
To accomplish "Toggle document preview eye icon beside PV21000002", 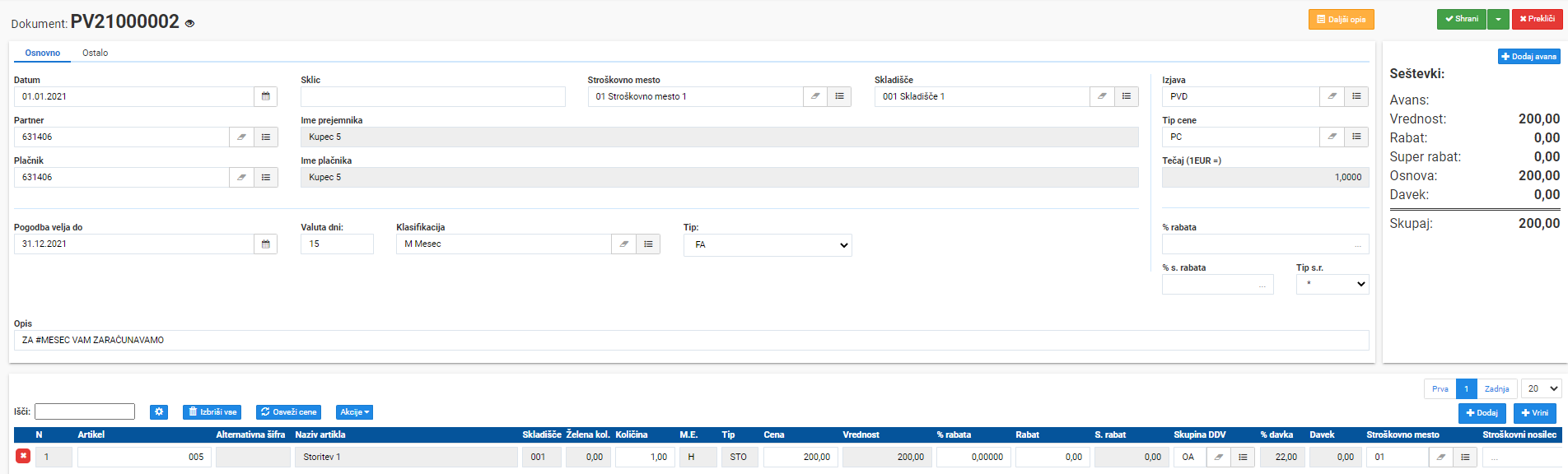I will tap(189, 24).
